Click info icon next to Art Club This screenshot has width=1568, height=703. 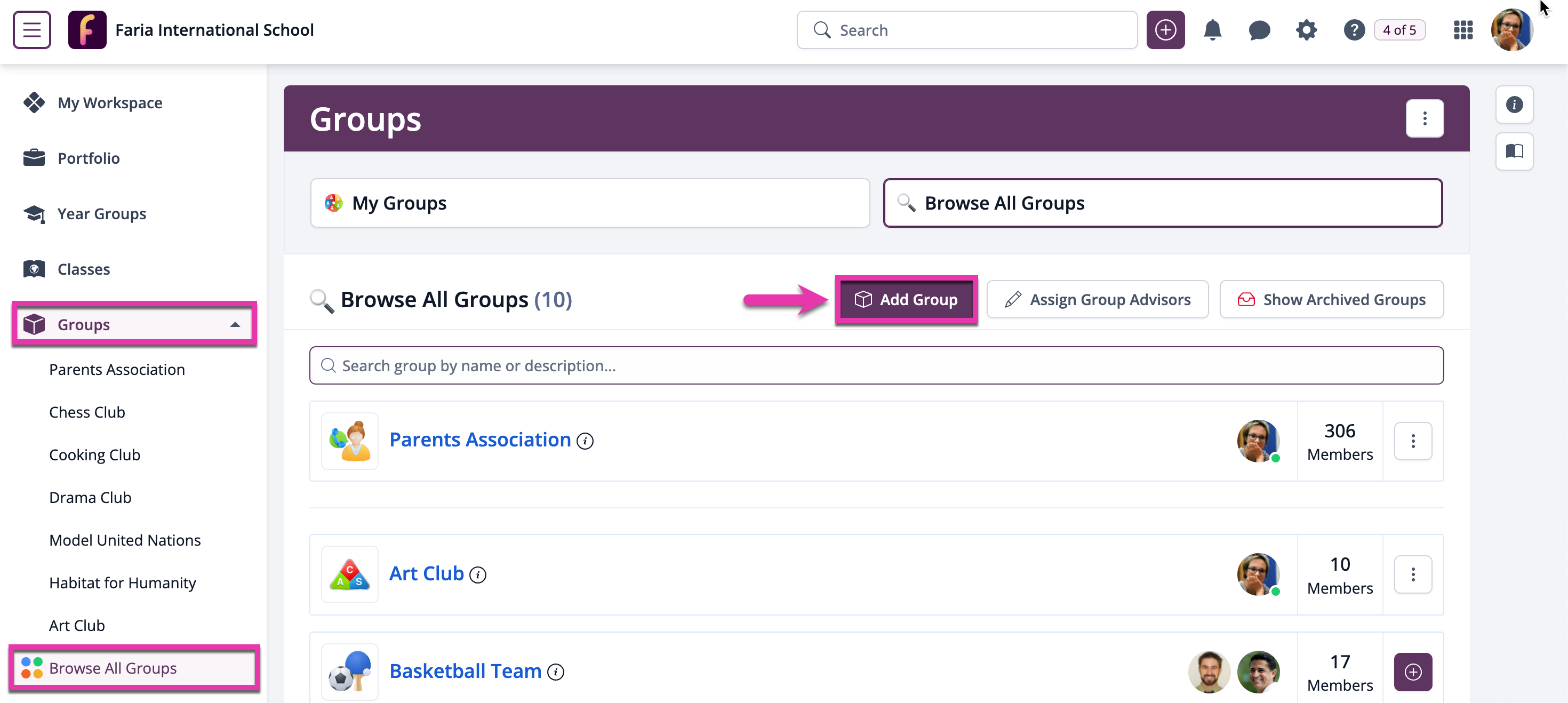click(477, 574)
